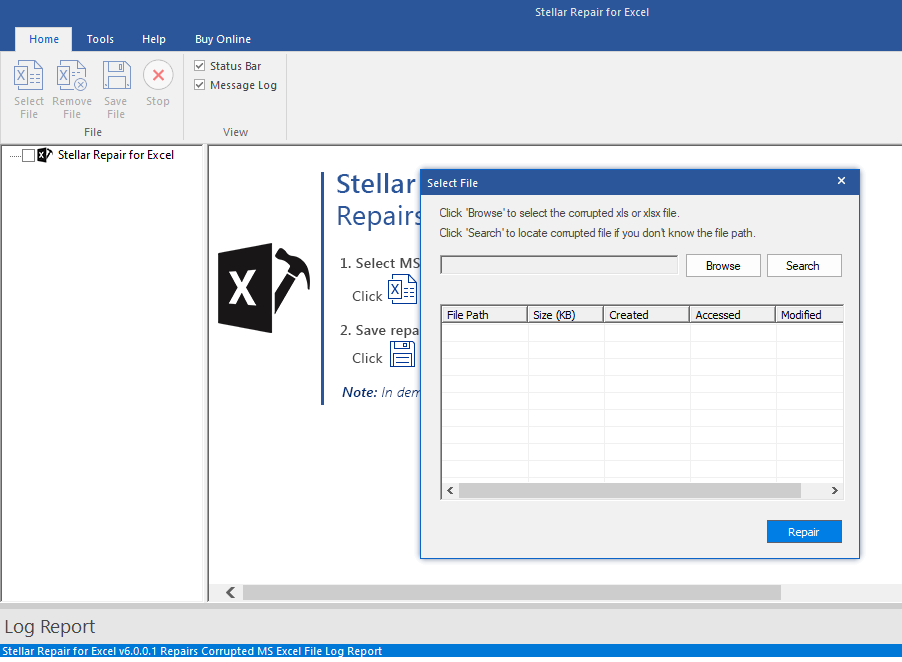Click the Created column header
This screenshot has height=662, width=902.
646,315
